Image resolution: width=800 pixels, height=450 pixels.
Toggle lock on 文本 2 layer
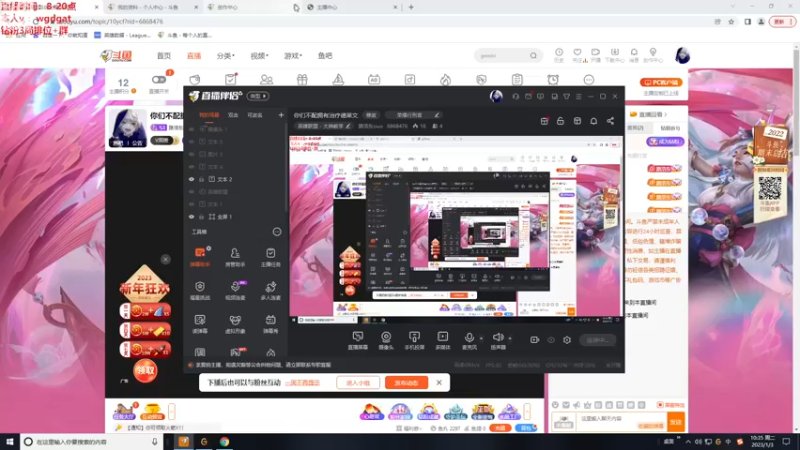tap(202, 180)
